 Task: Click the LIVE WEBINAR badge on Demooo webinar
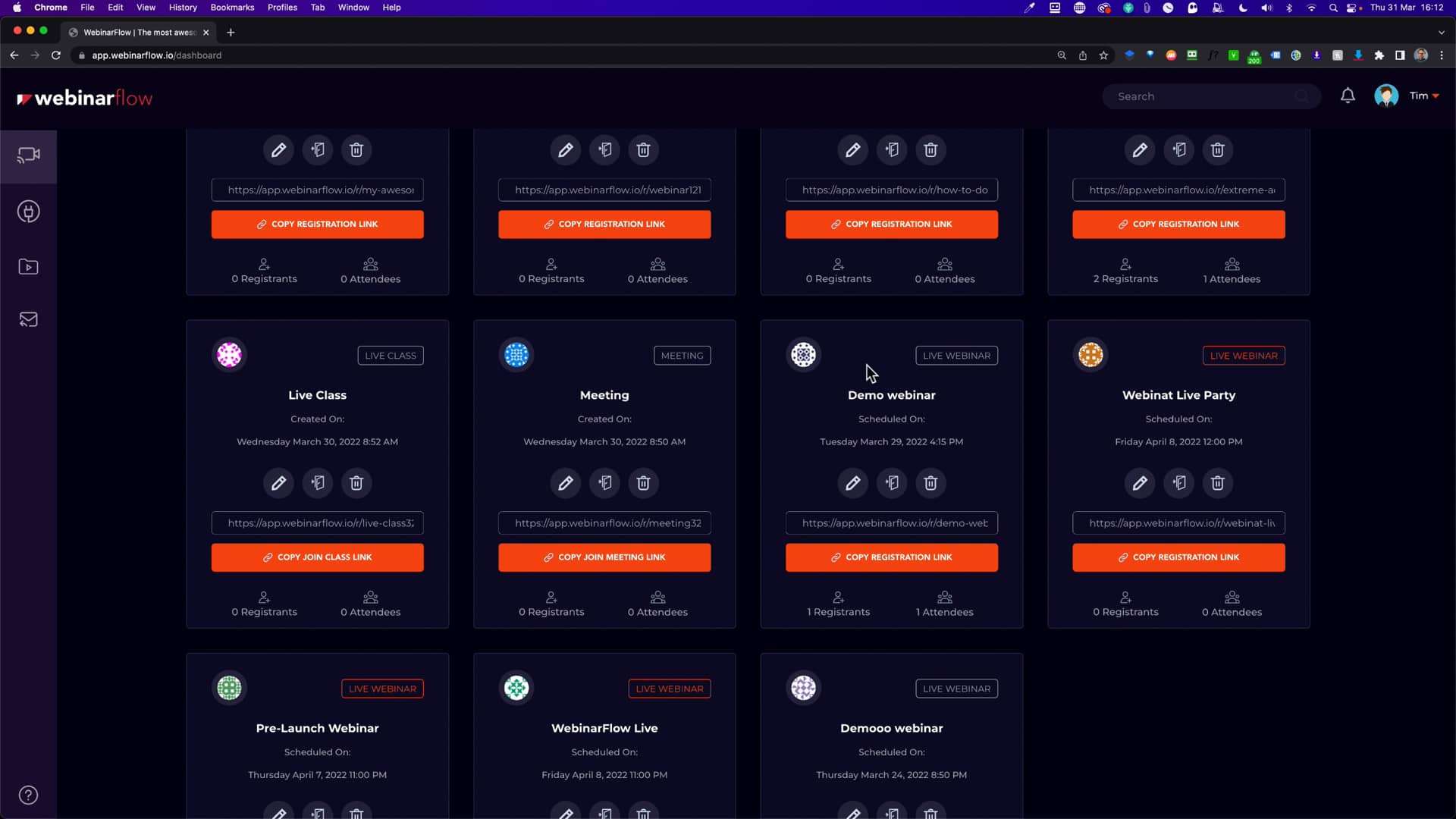(x=956, y=688)
